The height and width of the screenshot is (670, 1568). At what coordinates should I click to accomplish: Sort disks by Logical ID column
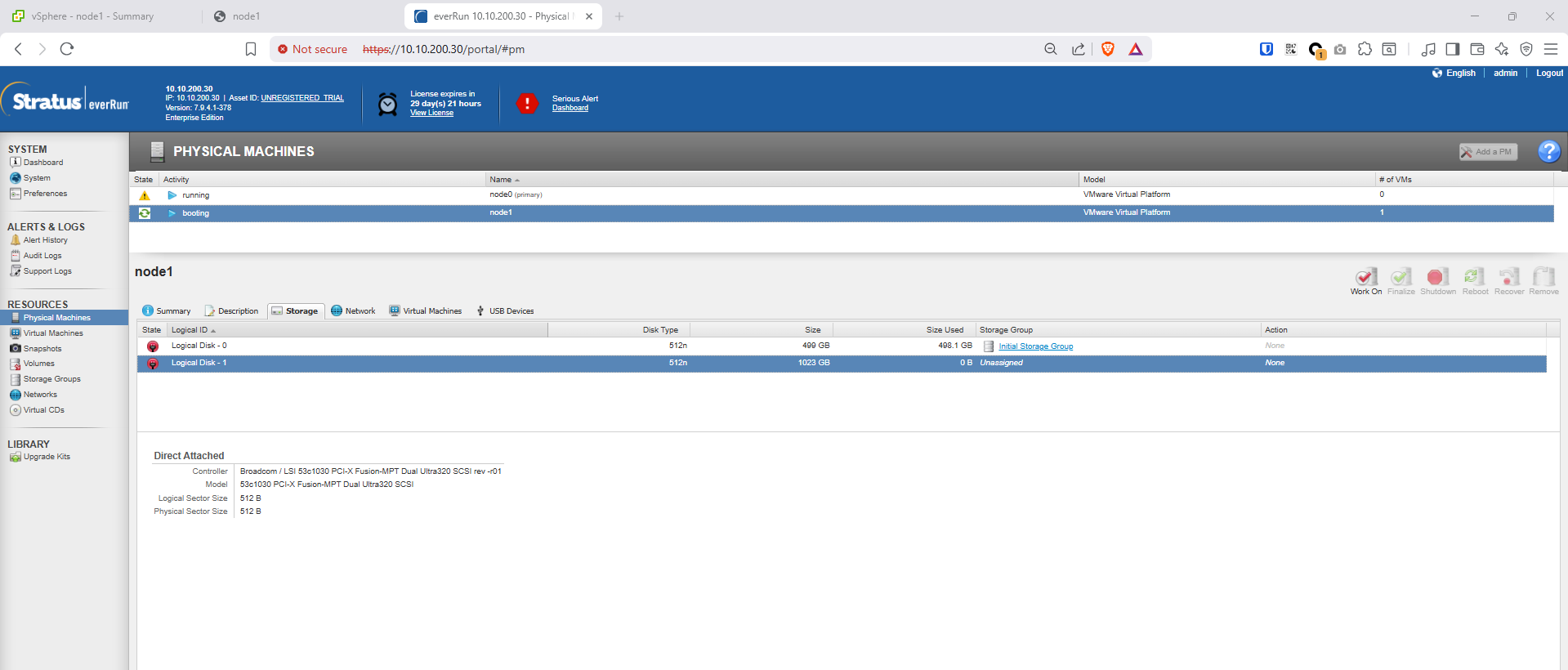[190, 330]
